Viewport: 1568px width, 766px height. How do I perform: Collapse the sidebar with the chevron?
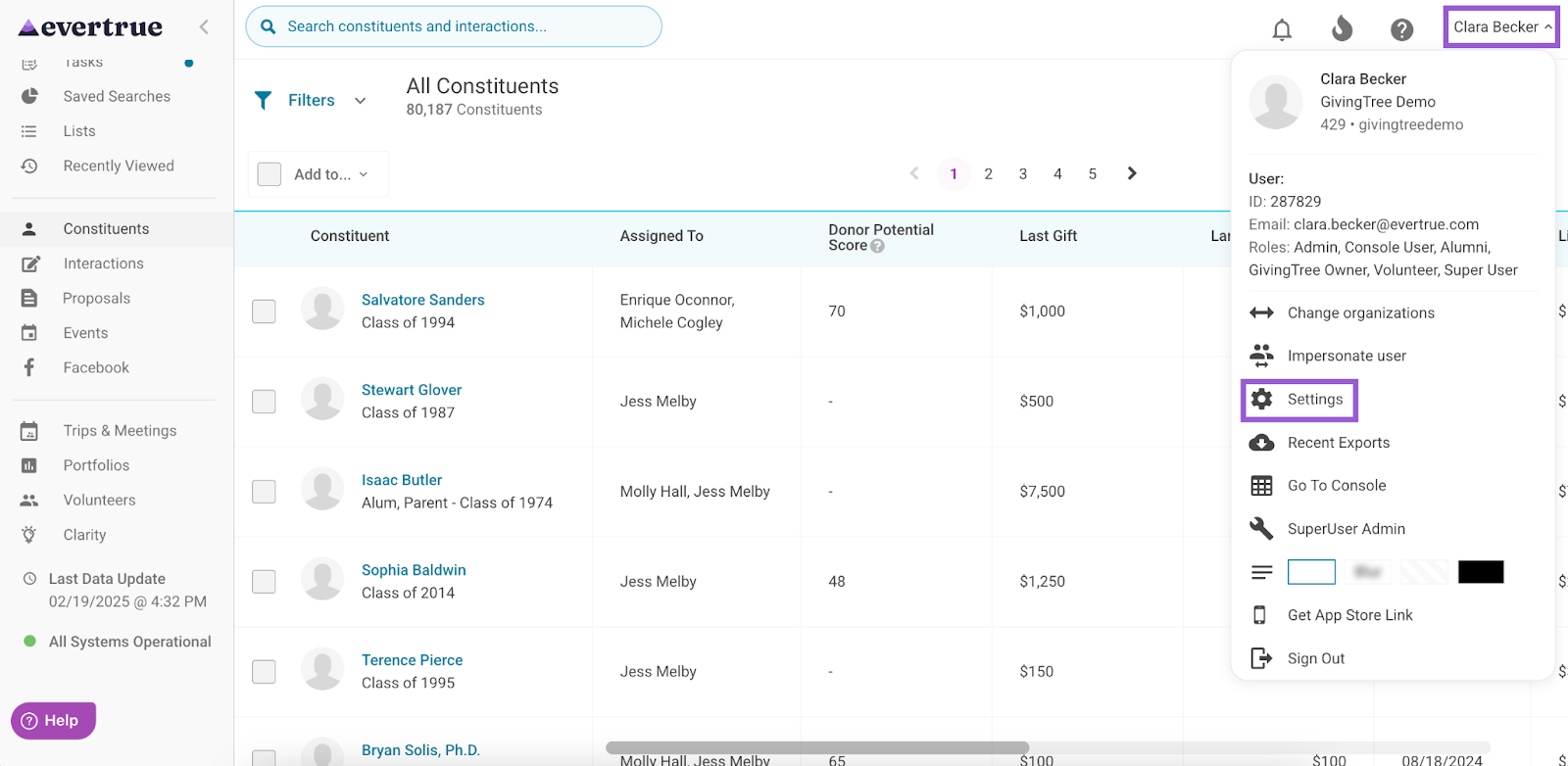tap(204, 27)
